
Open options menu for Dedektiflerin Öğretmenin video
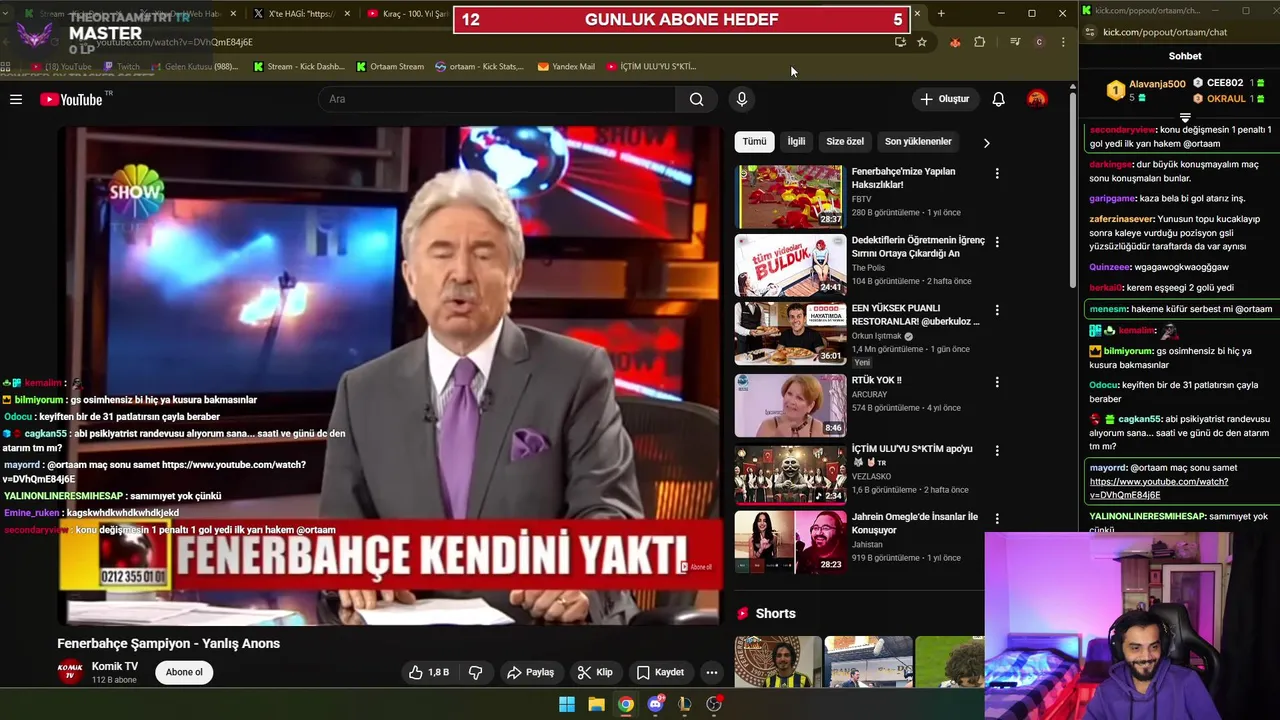[997, 242]
